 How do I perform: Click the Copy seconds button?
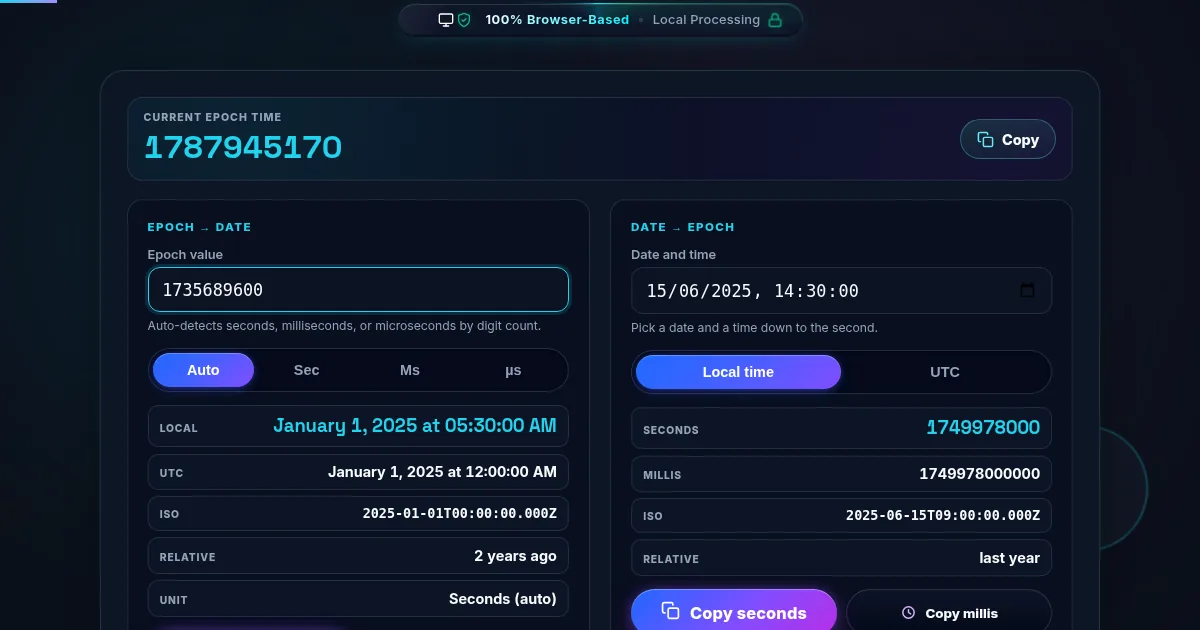(x=734, y=610)
